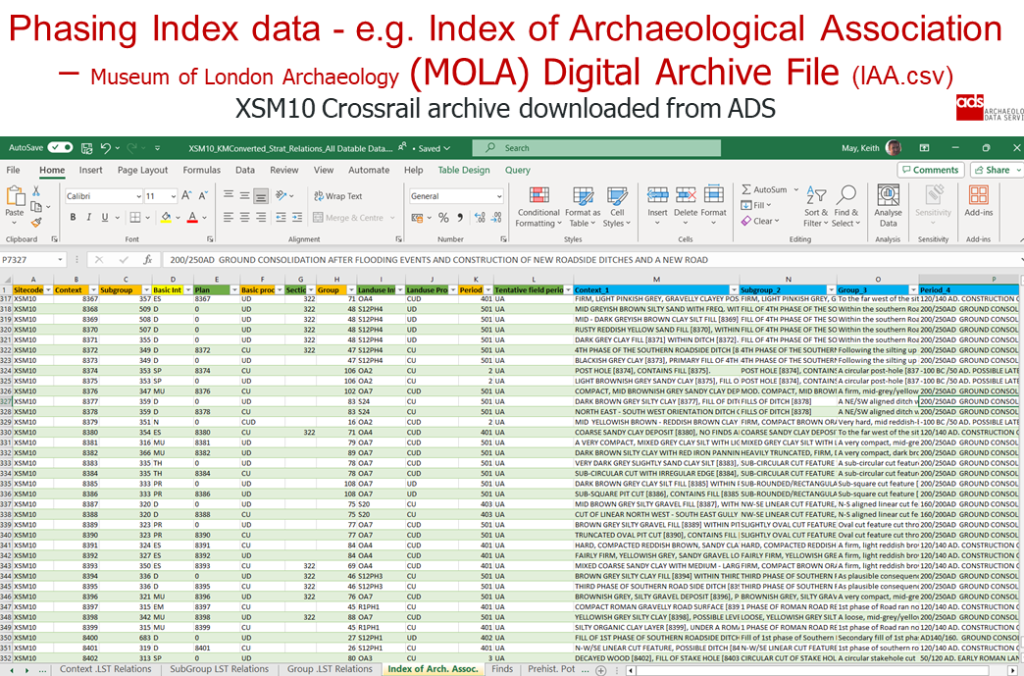Apply Conditional Formatting
Screen dimensions: 1024x676
click(540, 203)
